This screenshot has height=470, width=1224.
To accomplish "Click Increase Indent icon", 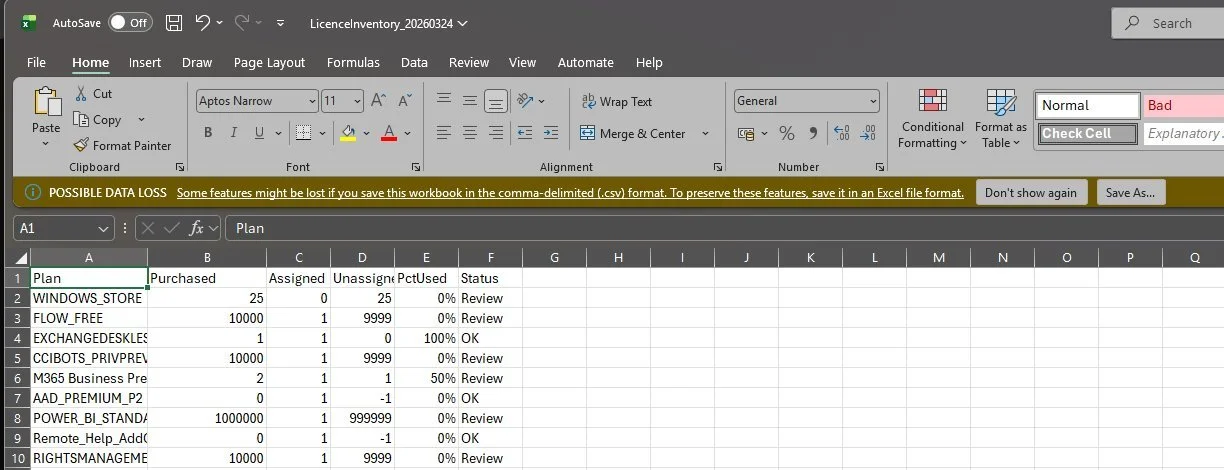I will (x=549, y=133).
